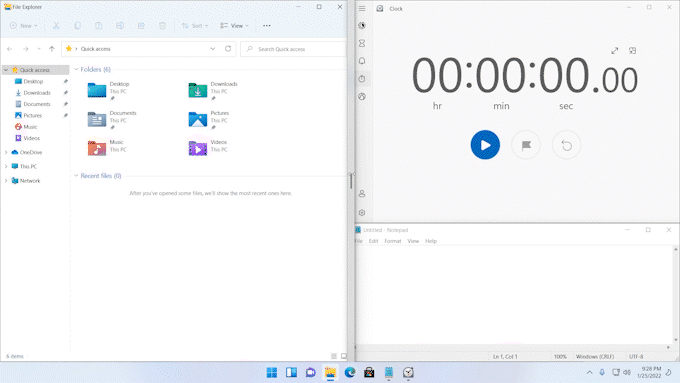Image resolution: width=680 pixels, height=383 pixels.
Task: Open the Edit menu in Notepad
Action: pos(373,241)
